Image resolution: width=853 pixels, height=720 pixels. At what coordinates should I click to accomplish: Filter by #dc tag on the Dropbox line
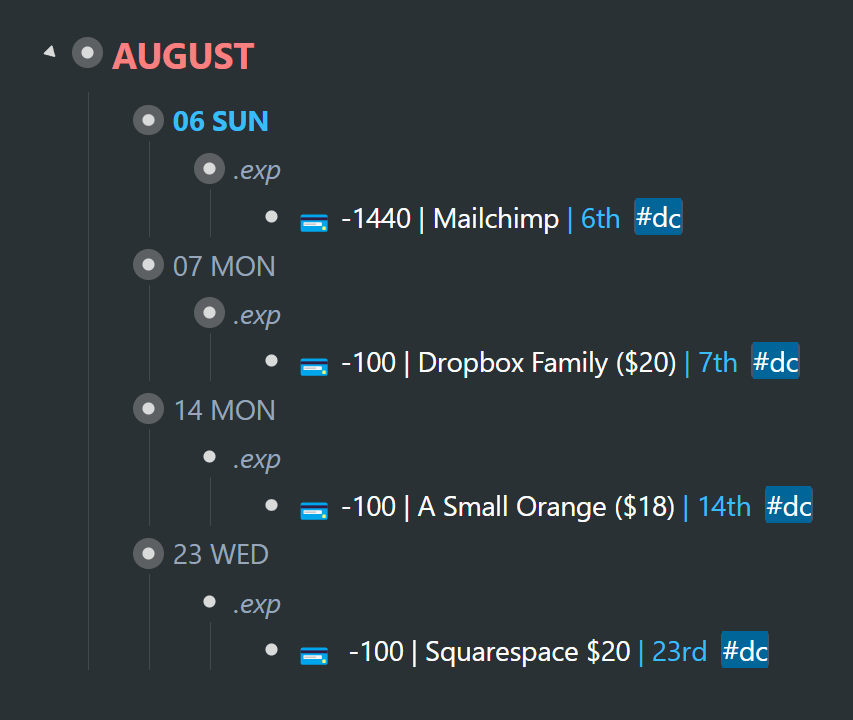775,361
